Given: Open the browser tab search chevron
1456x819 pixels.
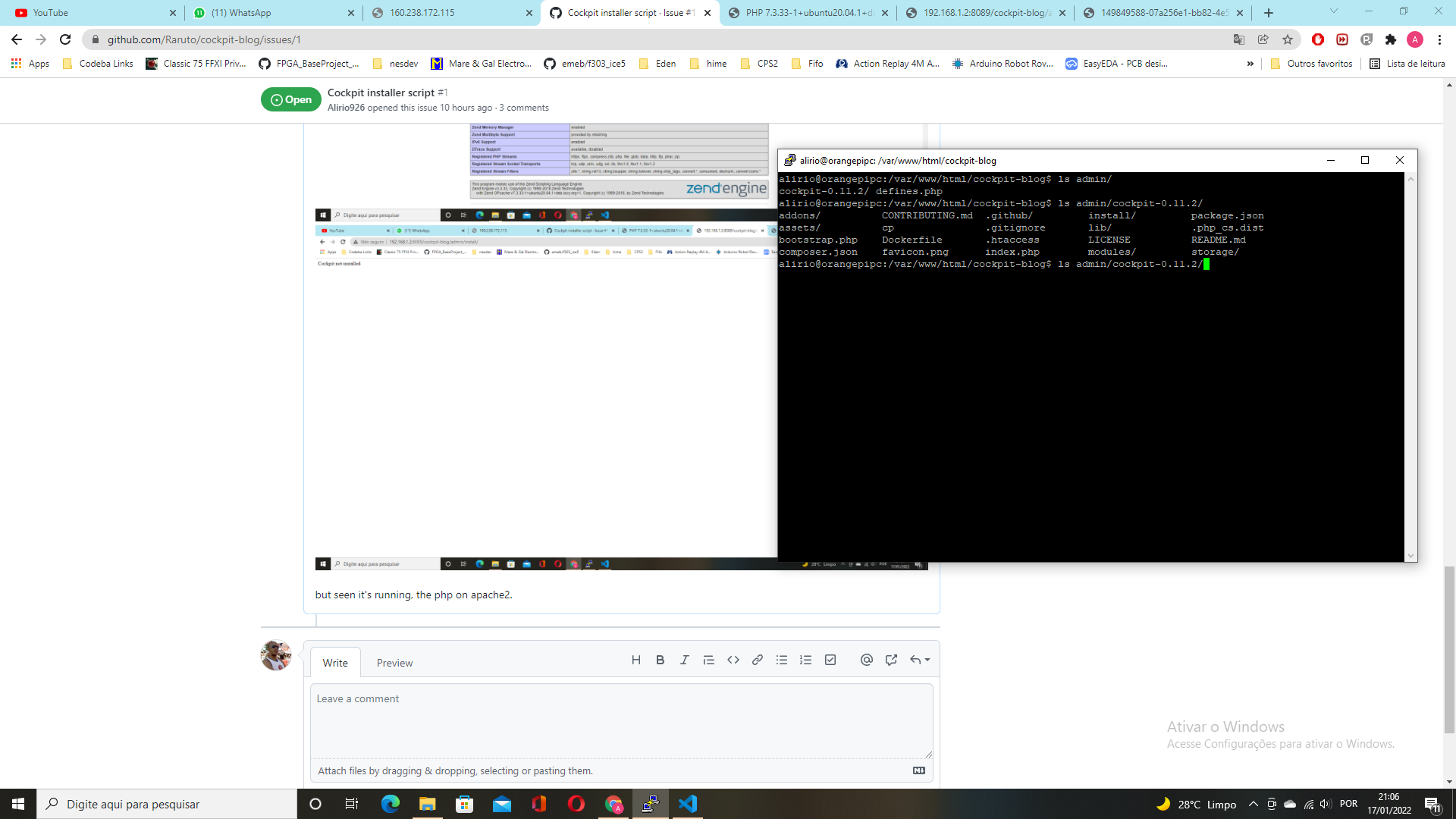Looking at the screenshot, I should [1334, 12].
